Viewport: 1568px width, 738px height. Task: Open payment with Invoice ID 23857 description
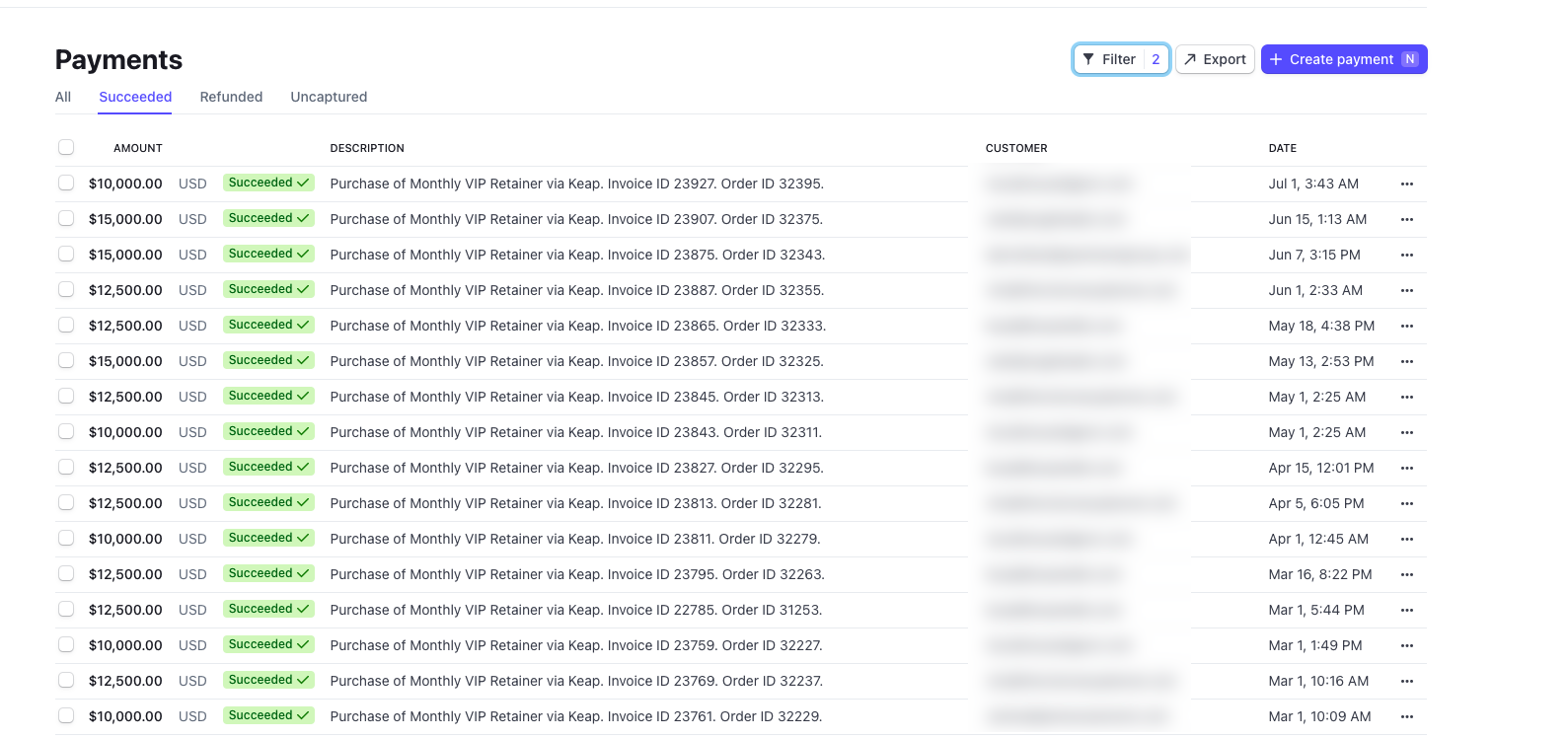click(576, 361)
